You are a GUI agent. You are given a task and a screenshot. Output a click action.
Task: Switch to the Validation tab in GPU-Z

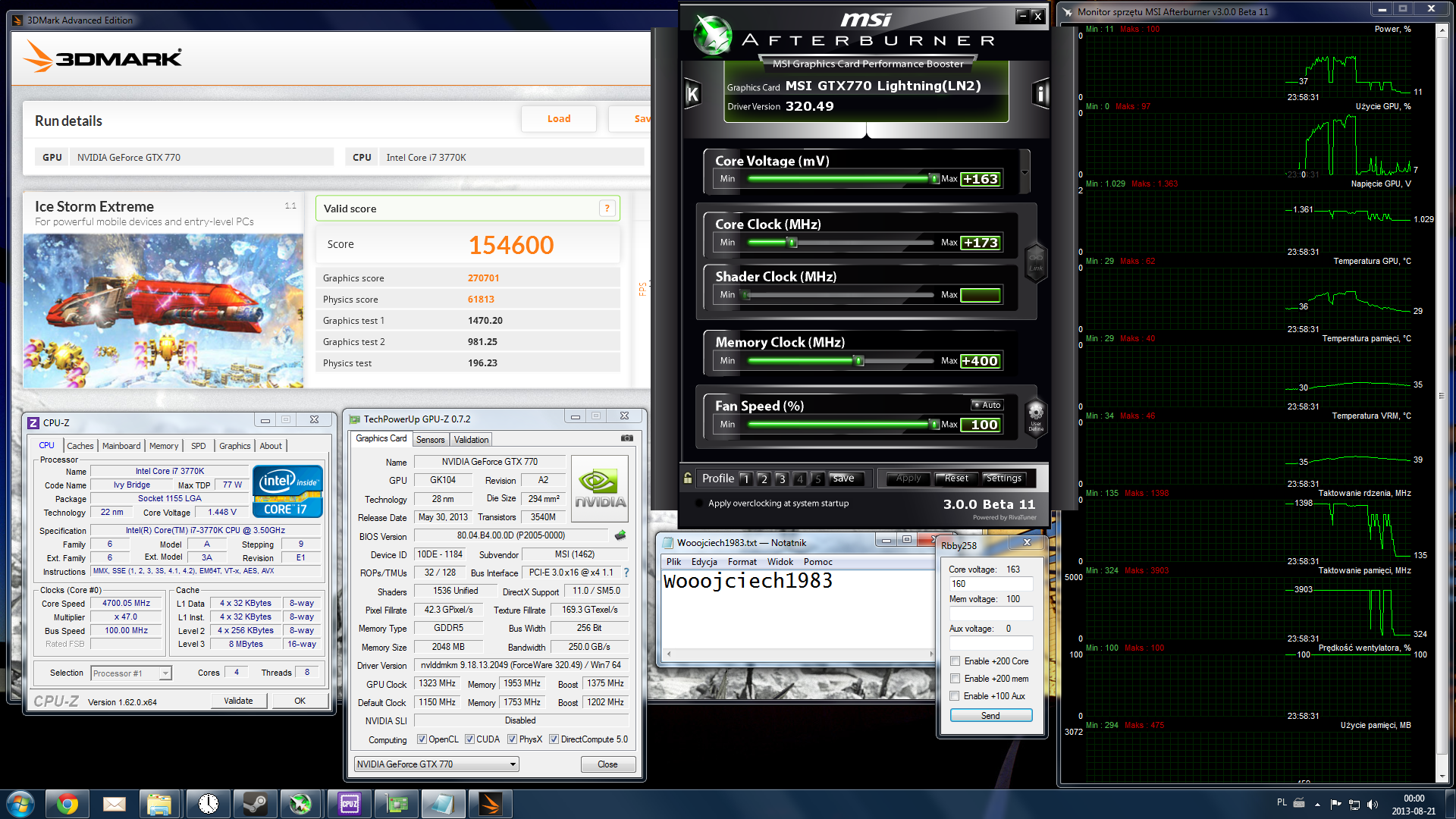click(471, 440)
